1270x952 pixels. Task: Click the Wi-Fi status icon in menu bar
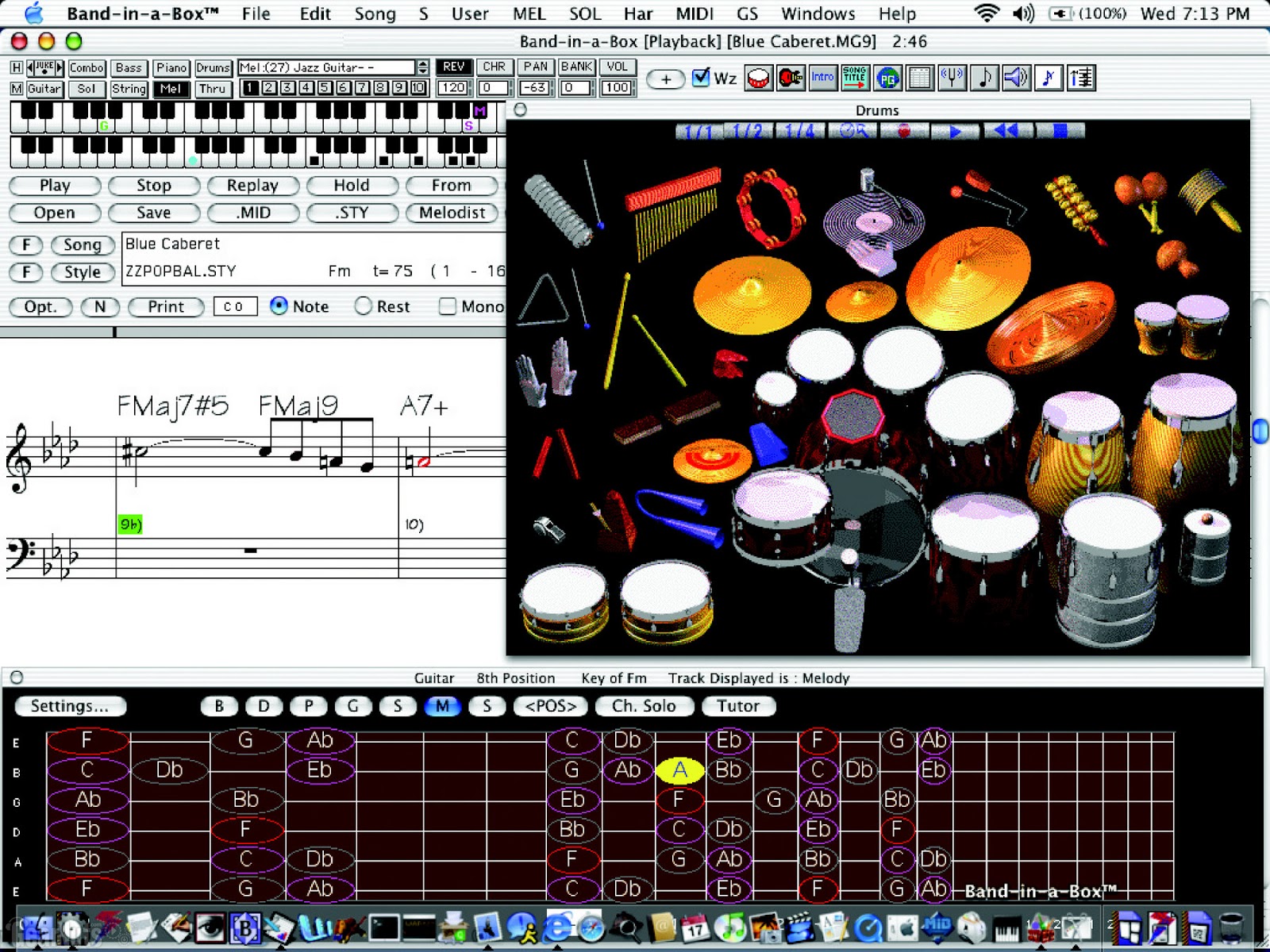(987, 13)
